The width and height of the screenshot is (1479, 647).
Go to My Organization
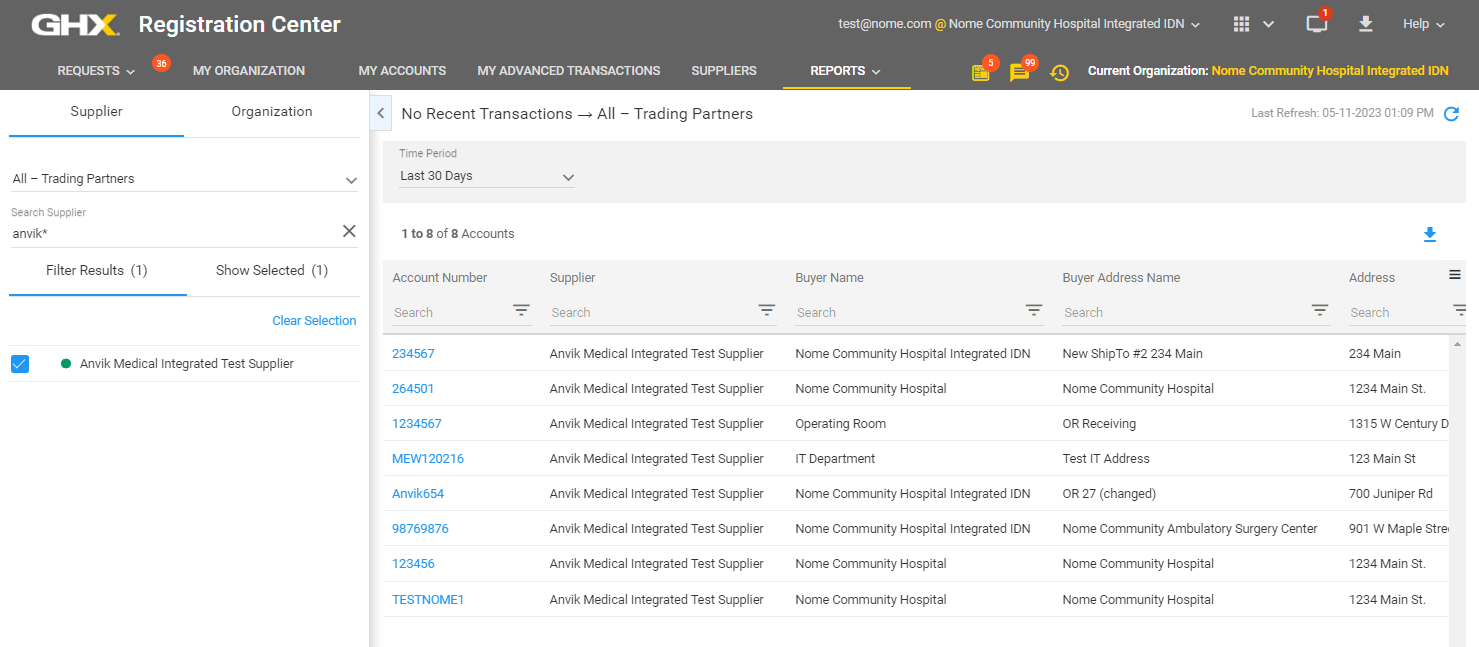(x=249, y=71)
